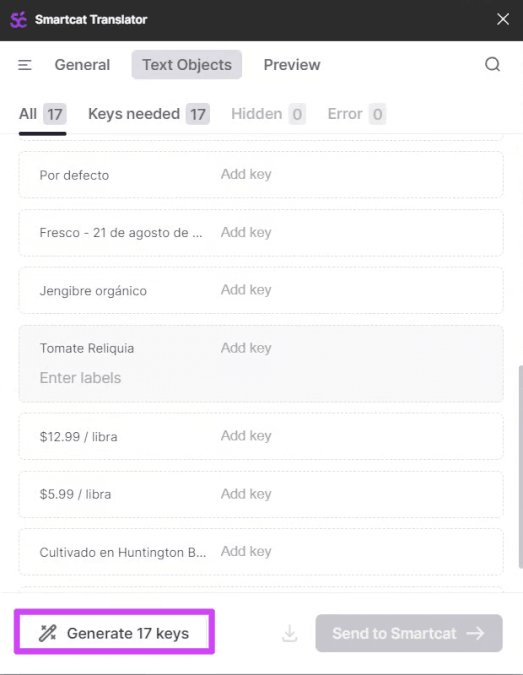Click Add key for Por defecto
This screenshot has height=675, width=523.
pyautogui.click(x=246, y=174)
